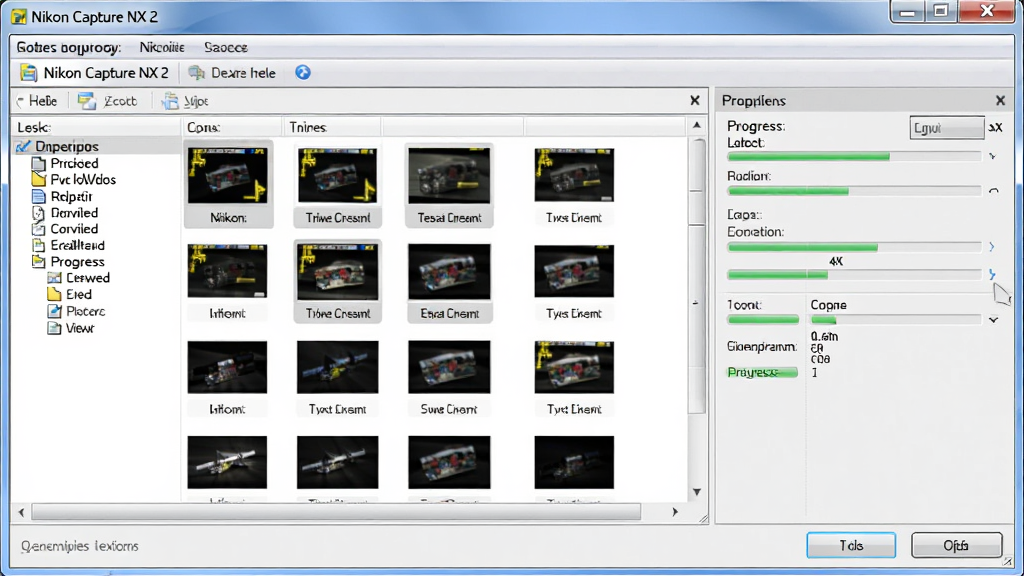Select the Nikon thumbnail
The height and width of the screenshot is (576, 1024).
[228, 185]
